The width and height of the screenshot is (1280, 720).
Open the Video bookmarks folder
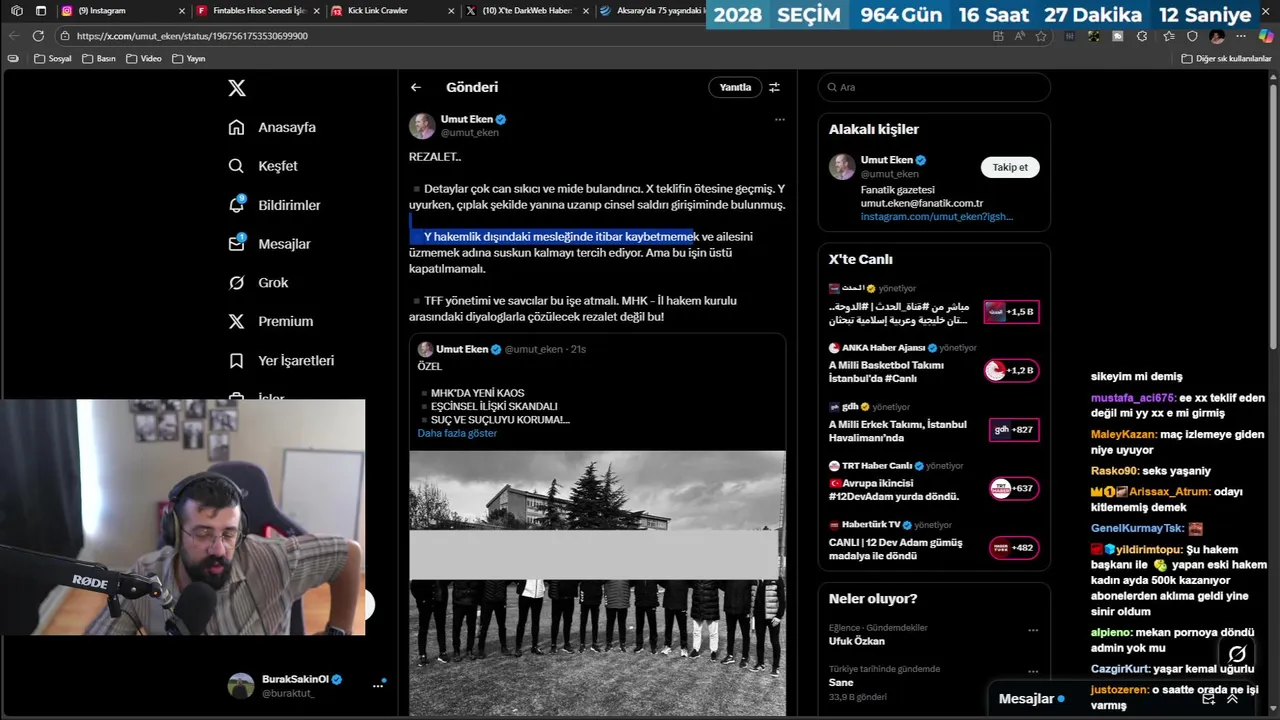point(144,59)
